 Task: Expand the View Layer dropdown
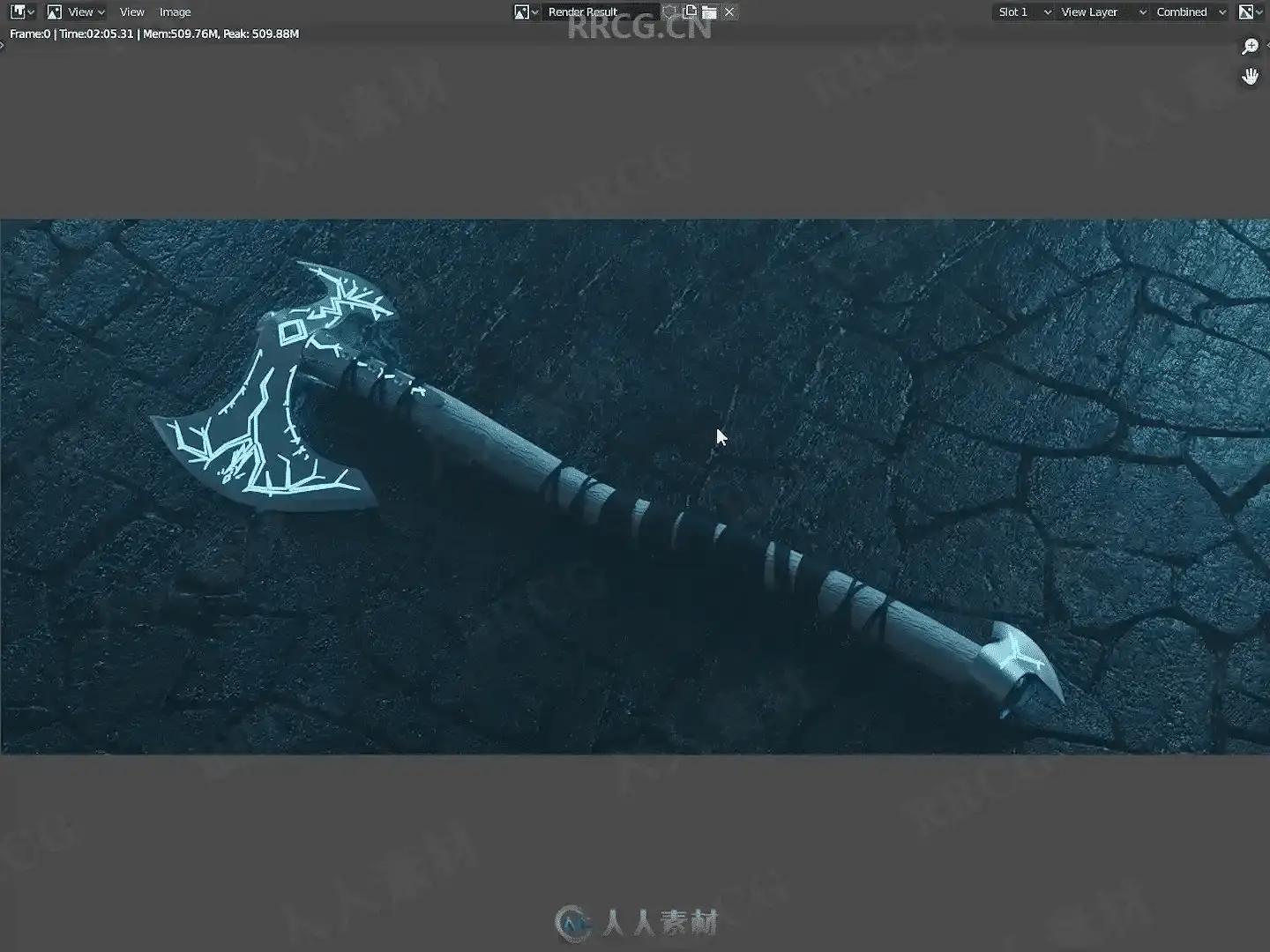(x=1102, y=12)
